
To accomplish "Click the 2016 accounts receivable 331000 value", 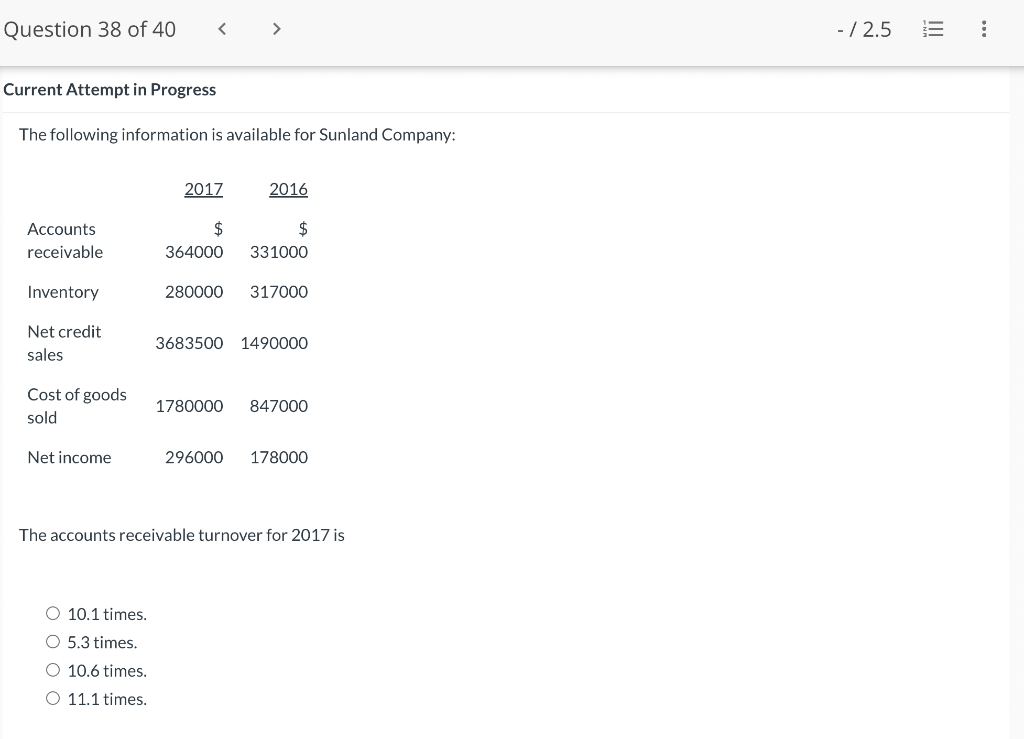I will point(279,252).
